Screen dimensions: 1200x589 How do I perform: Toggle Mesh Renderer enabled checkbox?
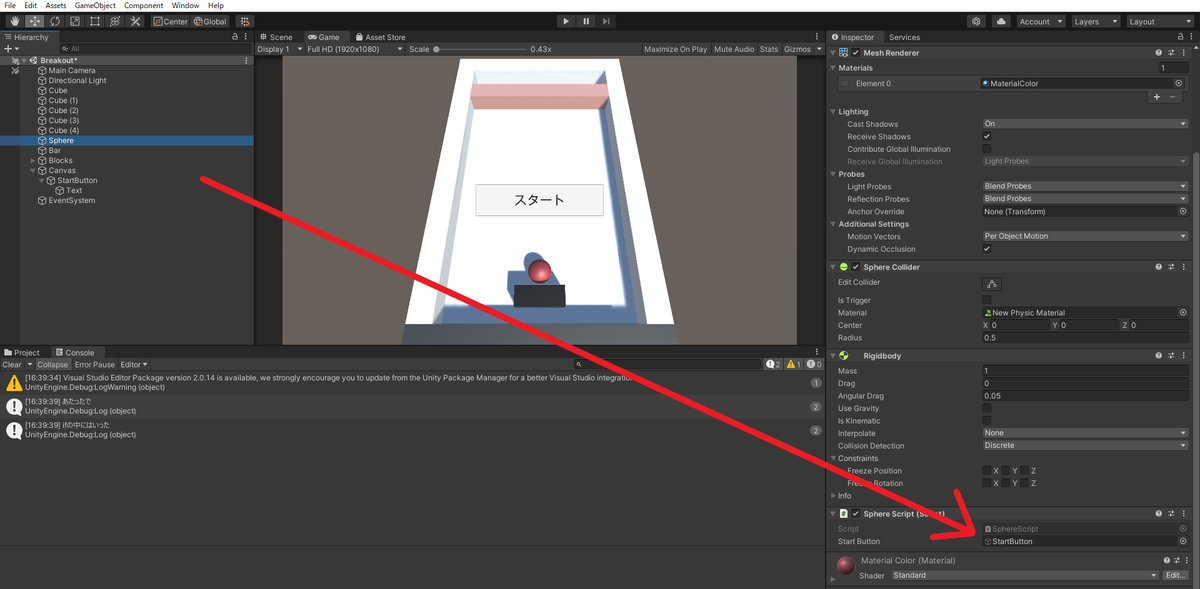click(x=856, y=53)
